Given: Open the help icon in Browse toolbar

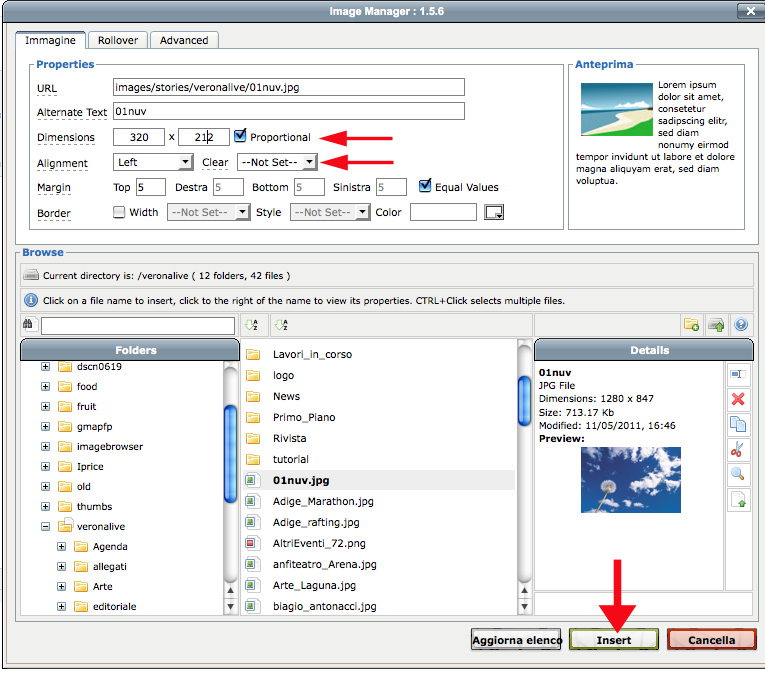Looking at the screenshot, I should coord(741,325).
